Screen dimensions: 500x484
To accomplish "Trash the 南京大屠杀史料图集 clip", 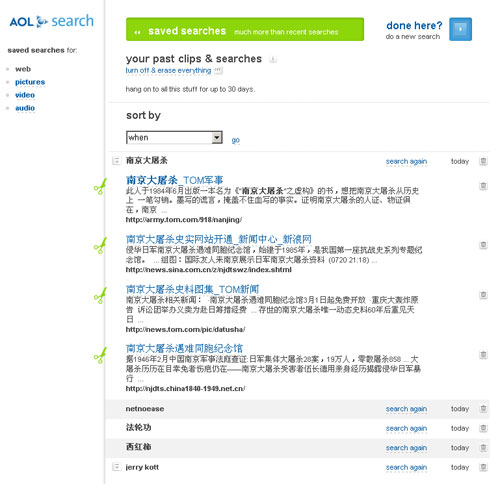I will (483, 295).
